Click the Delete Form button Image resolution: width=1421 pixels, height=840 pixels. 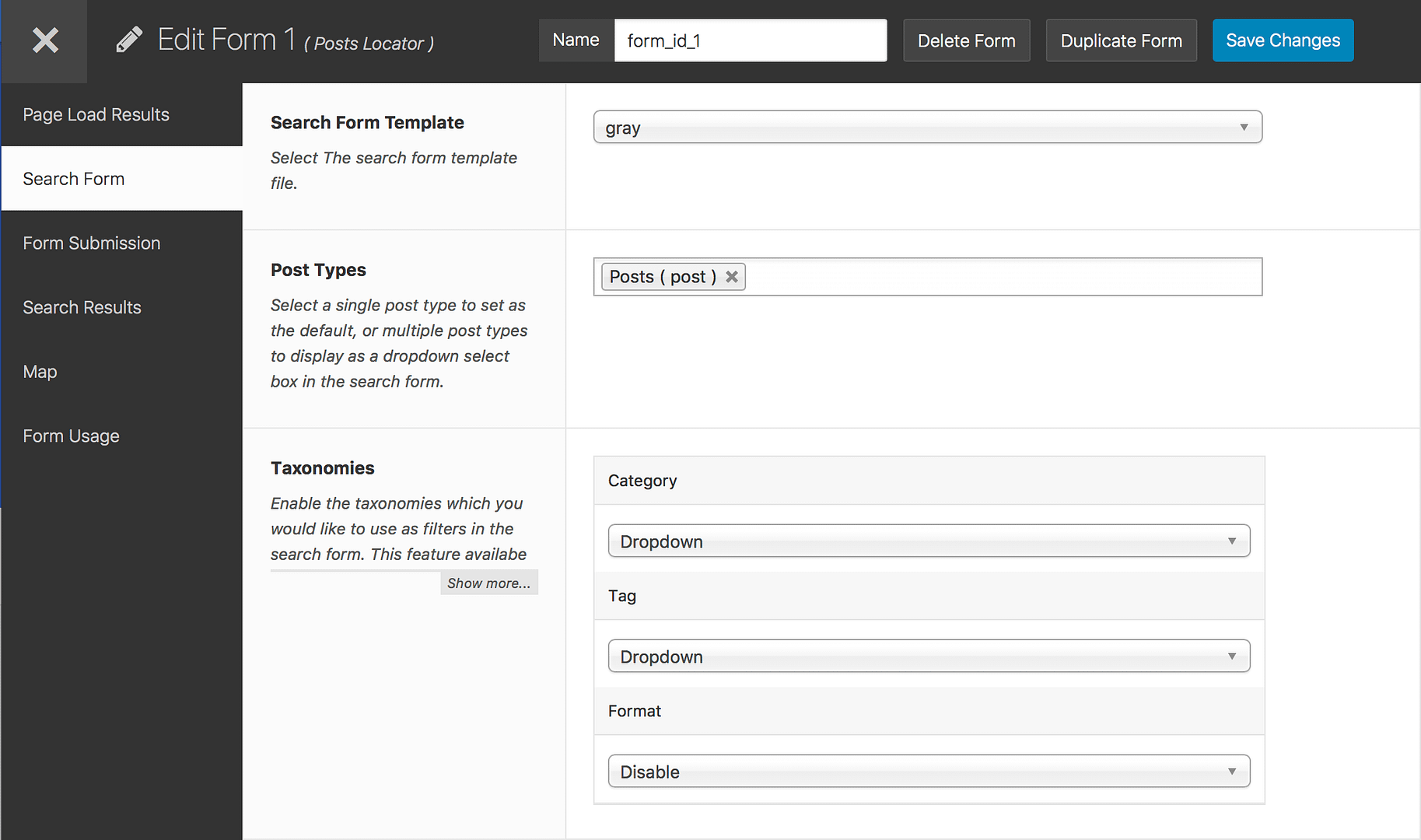966,40
